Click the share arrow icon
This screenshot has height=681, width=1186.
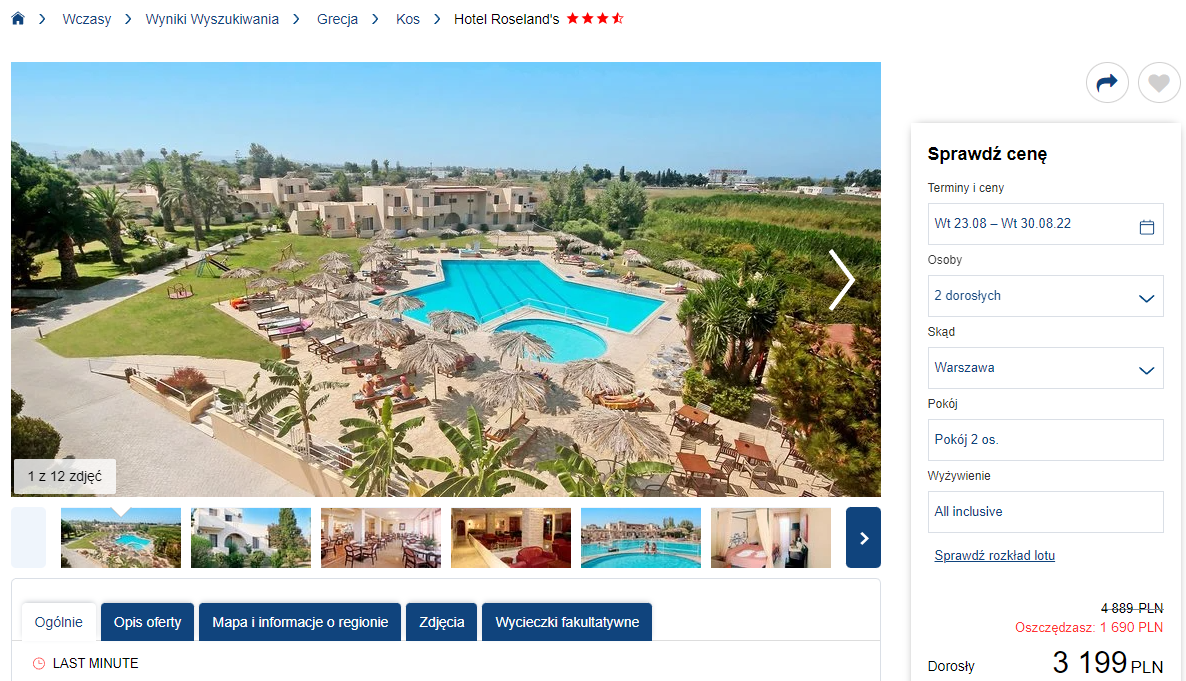(1107, 82)
